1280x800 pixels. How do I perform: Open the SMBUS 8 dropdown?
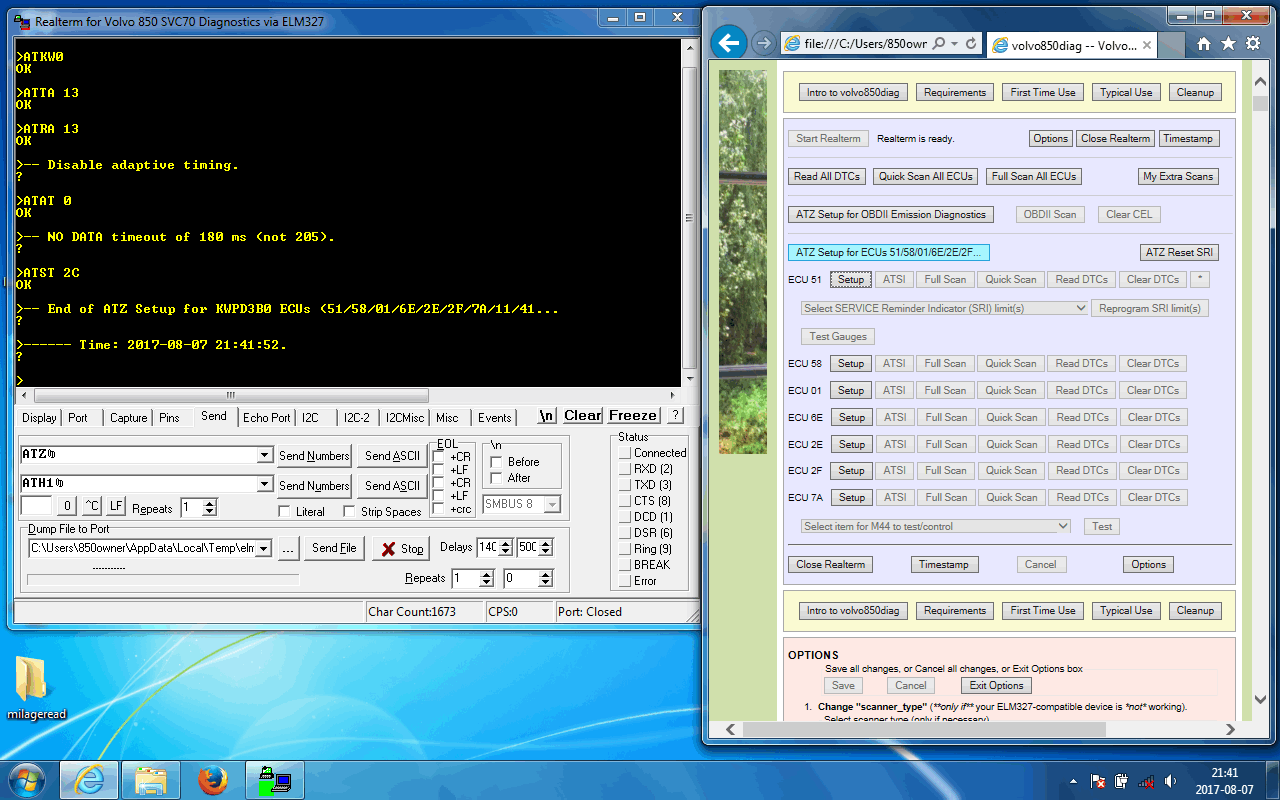tap(552, 504)
